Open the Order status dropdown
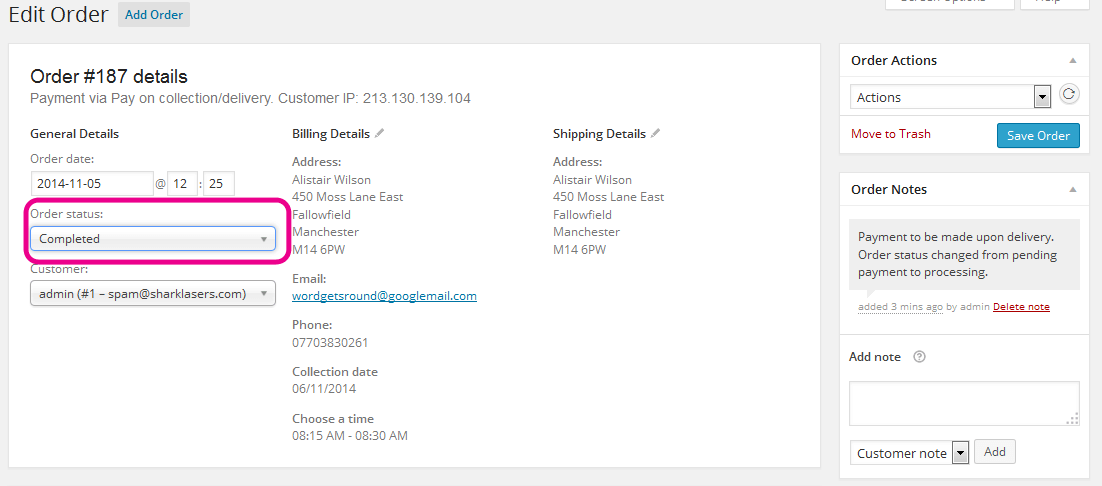The image size is (1102, 486). (153, 239)
